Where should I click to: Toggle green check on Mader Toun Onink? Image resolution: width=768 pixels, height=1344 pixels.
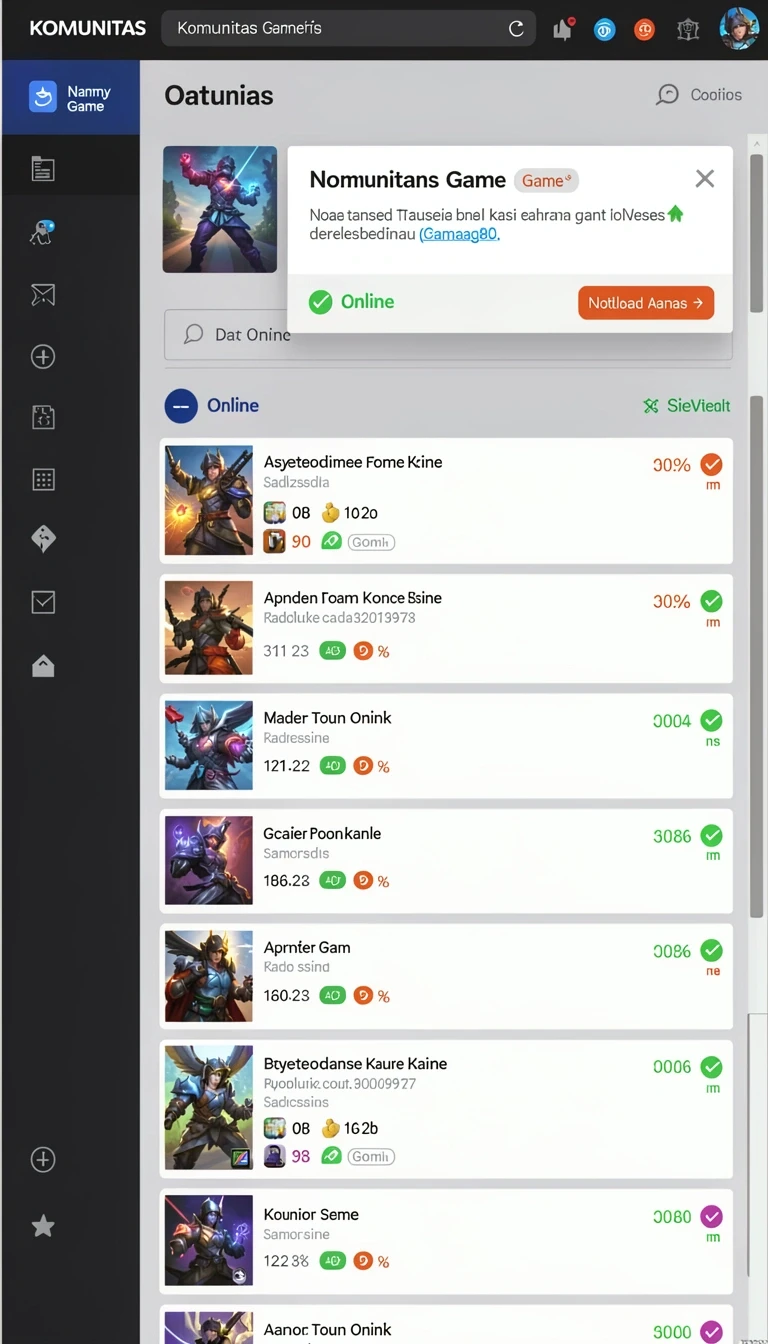tap(712, 720)
